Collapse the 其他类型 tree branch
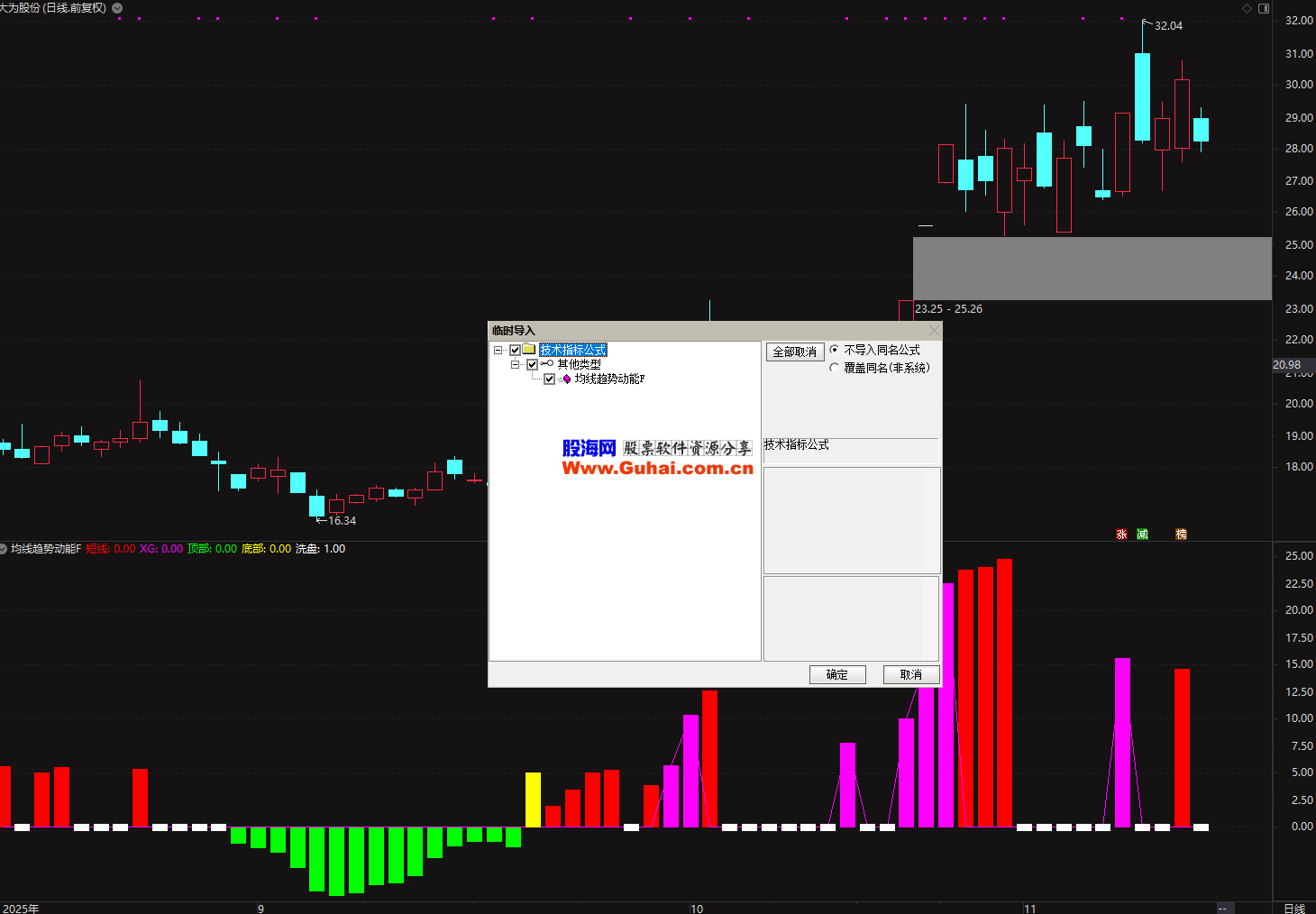Viewport: 1316px width, 914px height. pos(515,364)
